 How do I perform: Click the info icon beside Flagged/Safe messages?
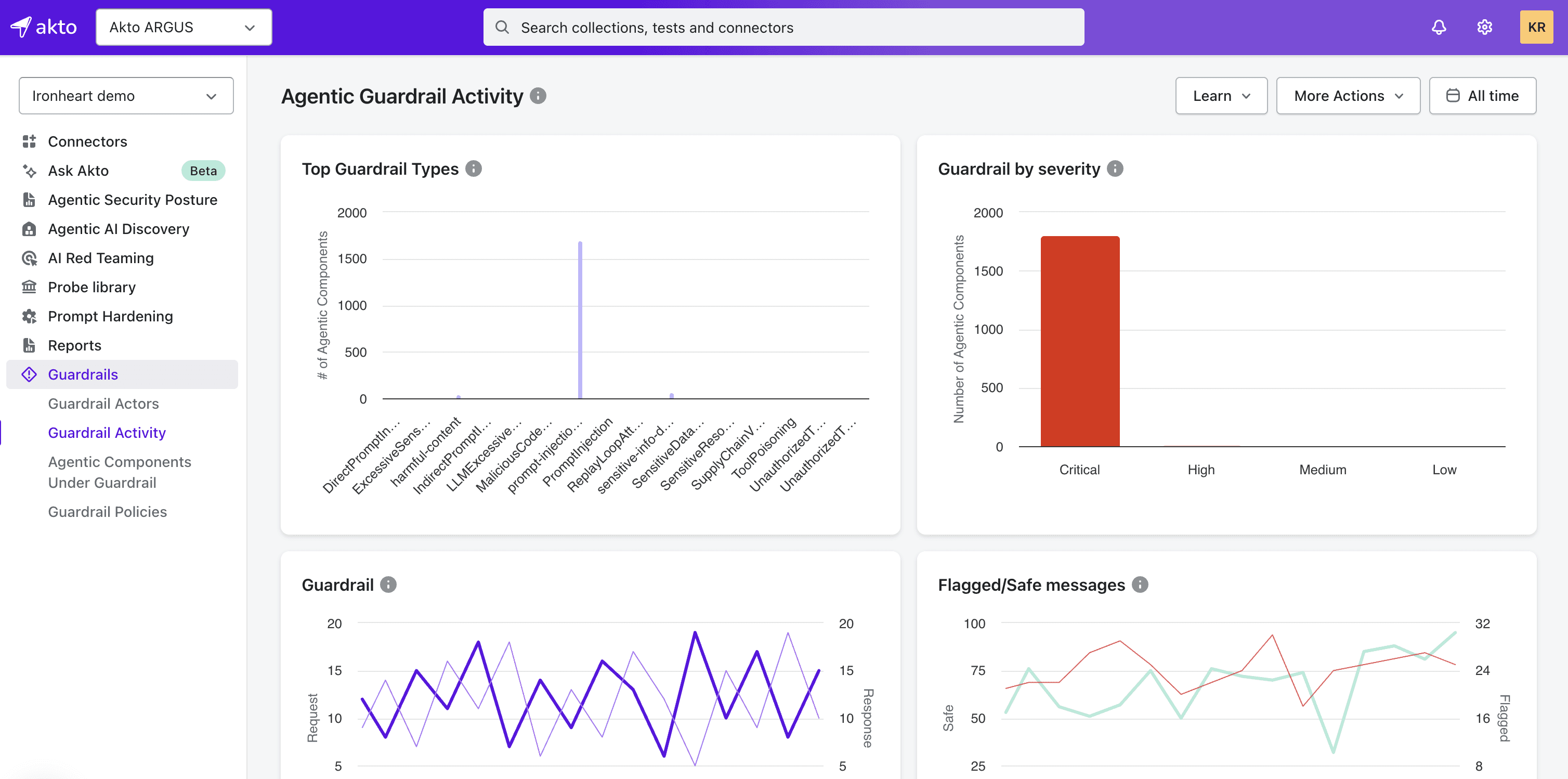(1140, 585)
